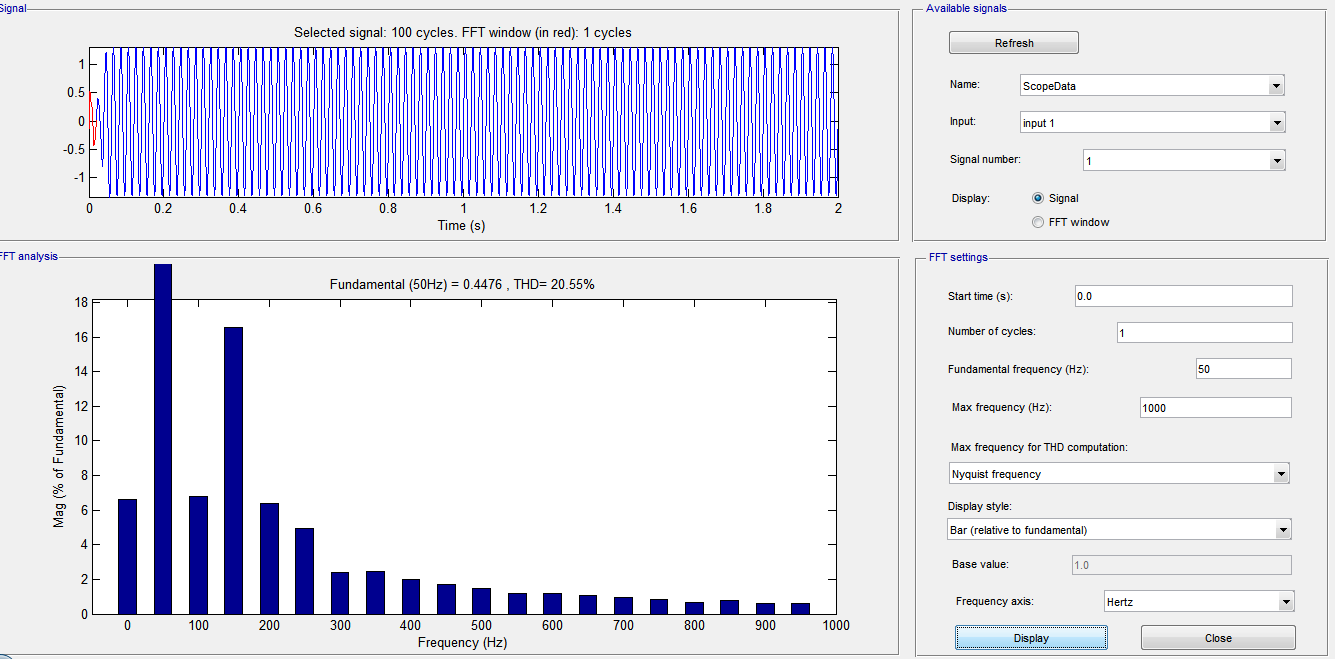This screenshot has width=1335, height=659.
Task: Click the red FFT window marker in signal plot
Action: [x=93, y=120]
